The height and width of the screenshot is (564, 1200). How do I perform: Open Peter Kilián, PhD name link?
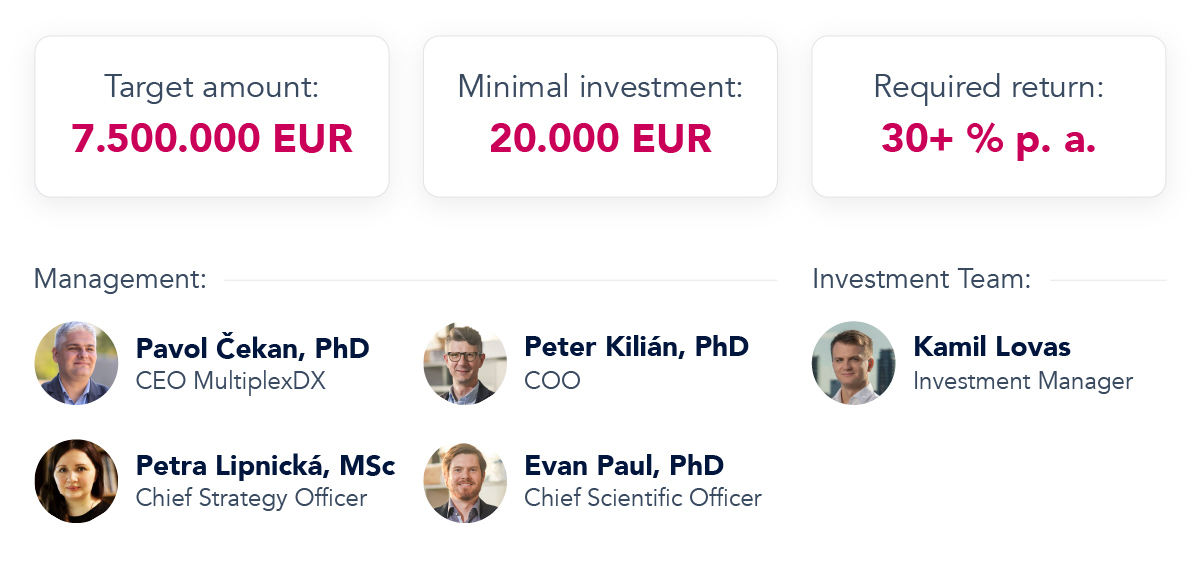click(636, 347)
